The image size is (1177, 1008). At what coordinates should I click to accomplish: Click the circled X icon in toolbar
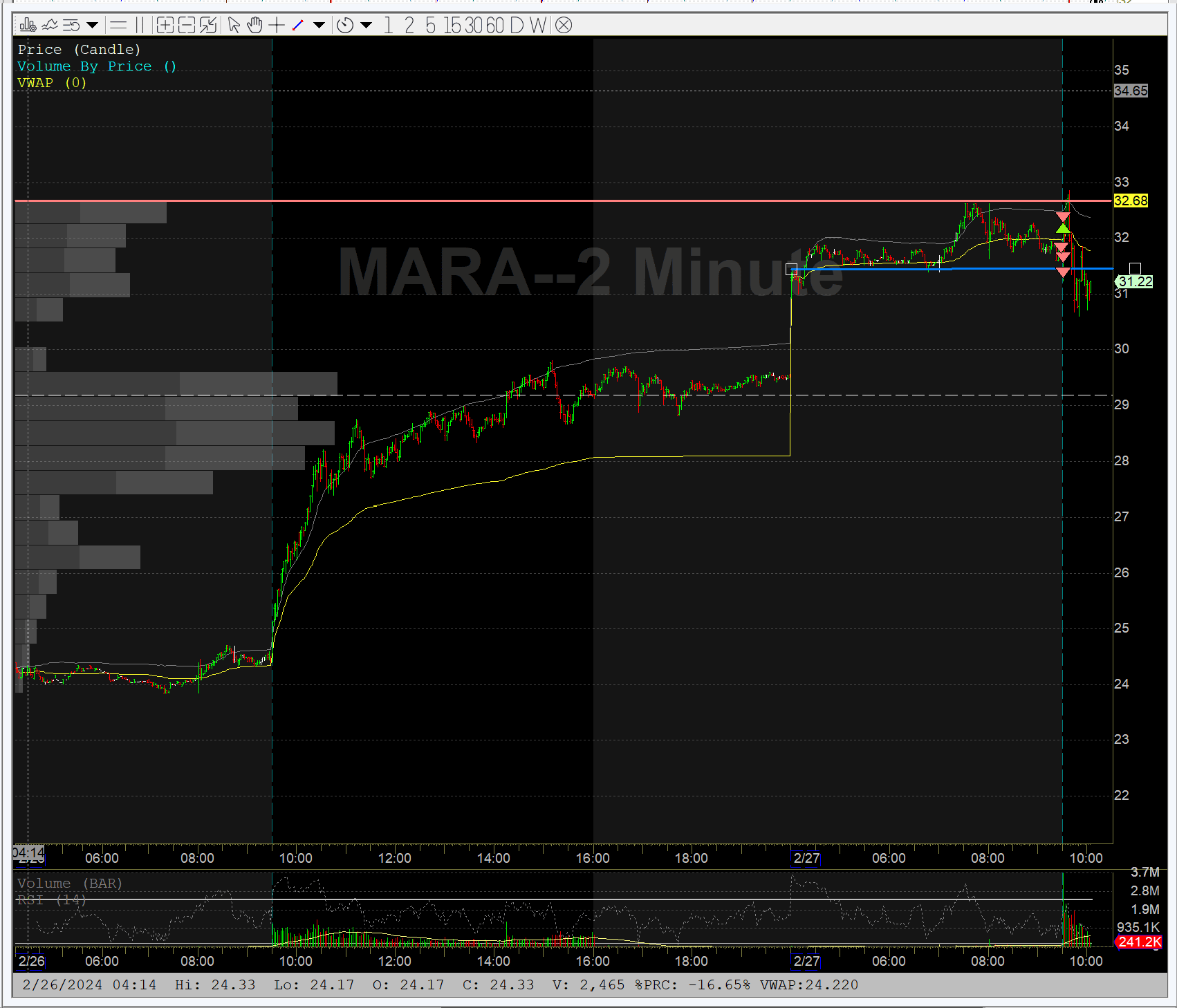point(564,26)
